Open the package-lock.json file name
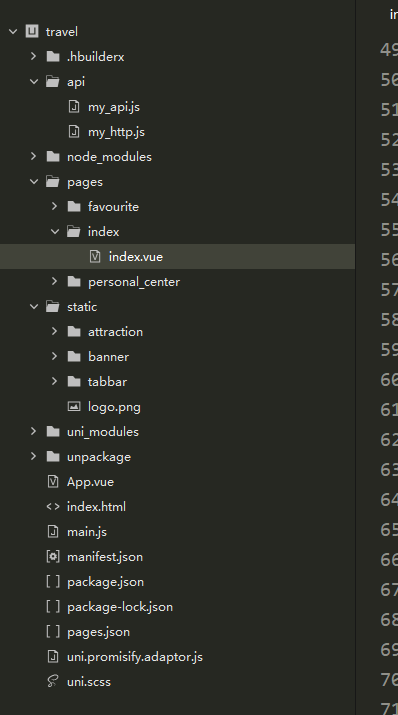Screen dimensions: 398x715 coord(120,607)
